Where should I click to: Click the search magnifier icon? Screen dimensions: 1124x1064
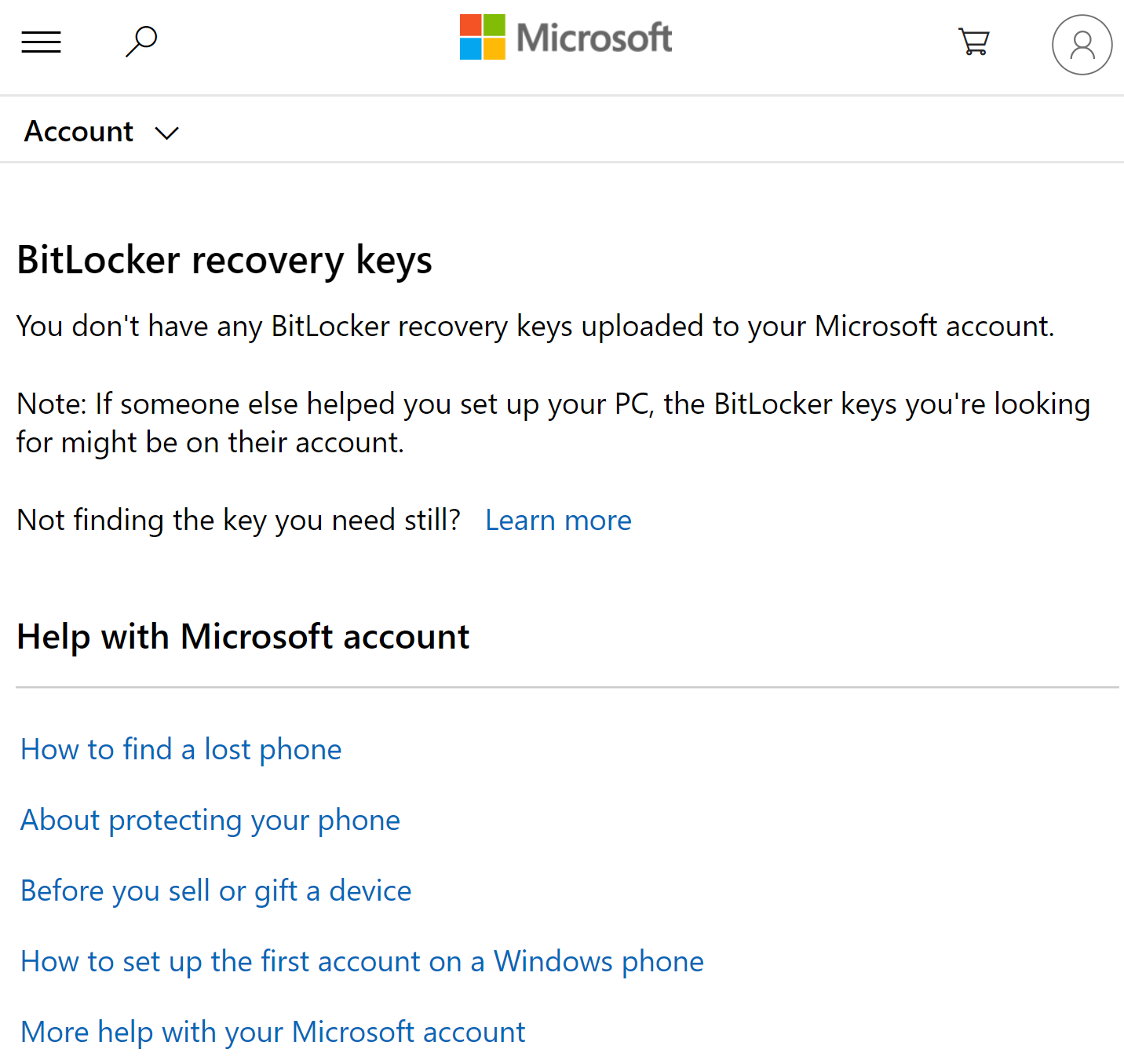[141, 41]
